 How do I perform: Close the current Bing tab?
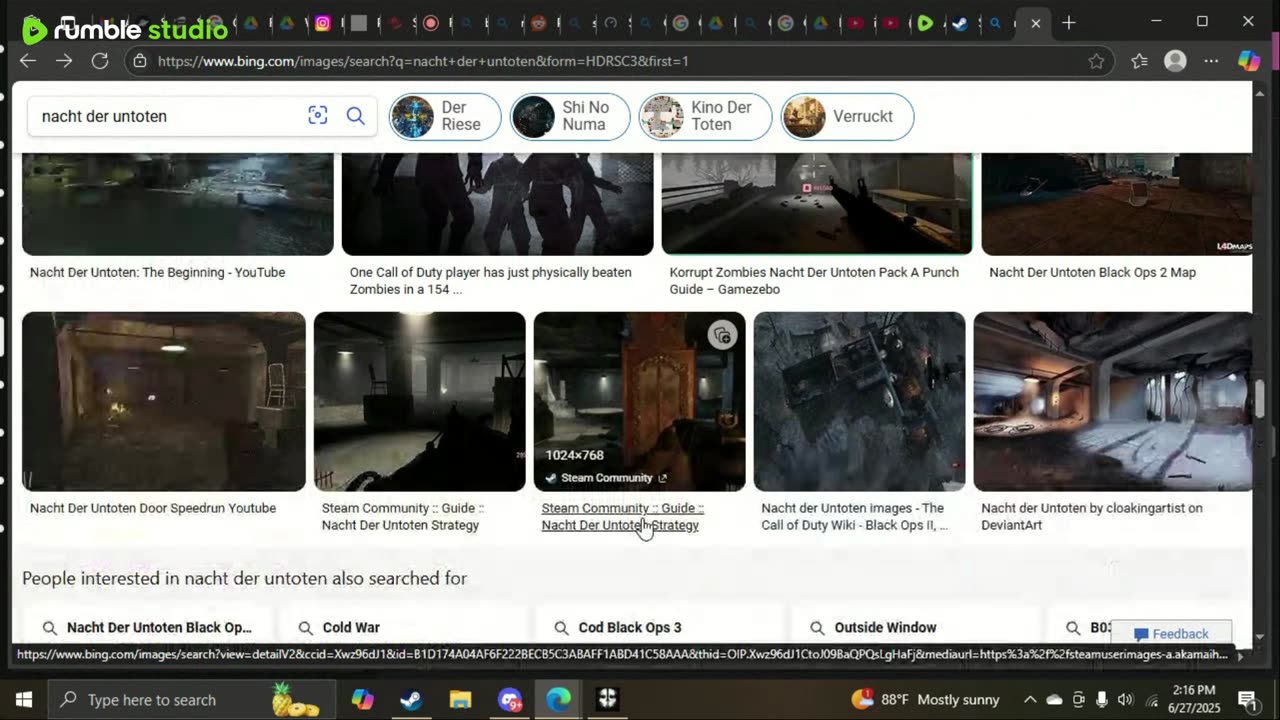click(1036, 23)
